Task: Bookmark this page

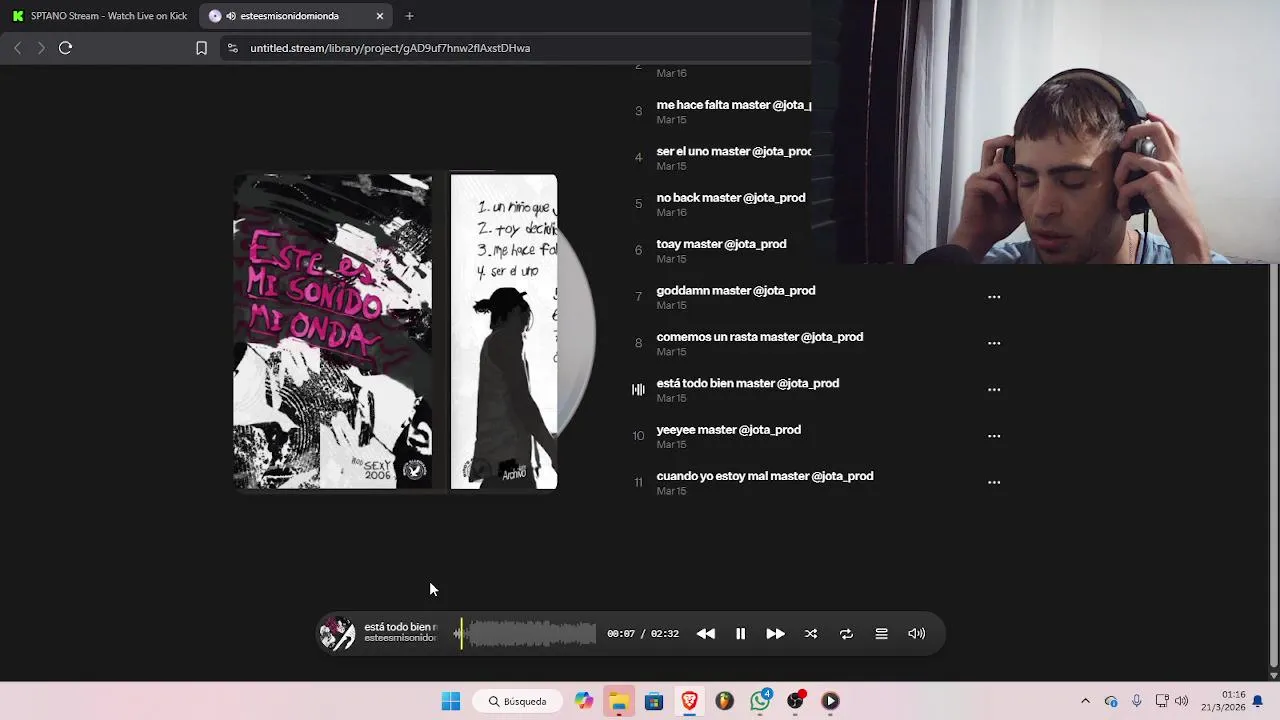Action: pos(201,48)
